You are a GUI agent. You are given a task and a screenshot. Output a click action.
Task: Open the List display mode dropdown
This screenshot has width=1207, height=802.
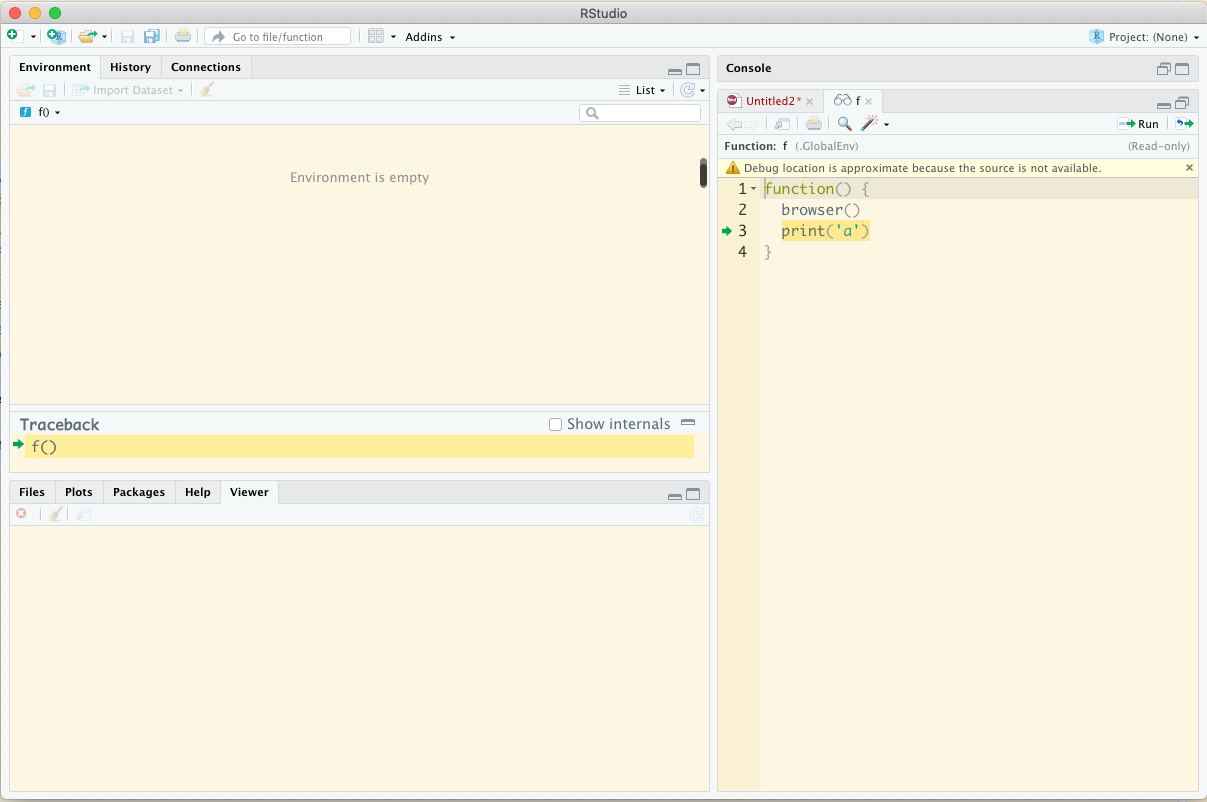coord(646,89)
